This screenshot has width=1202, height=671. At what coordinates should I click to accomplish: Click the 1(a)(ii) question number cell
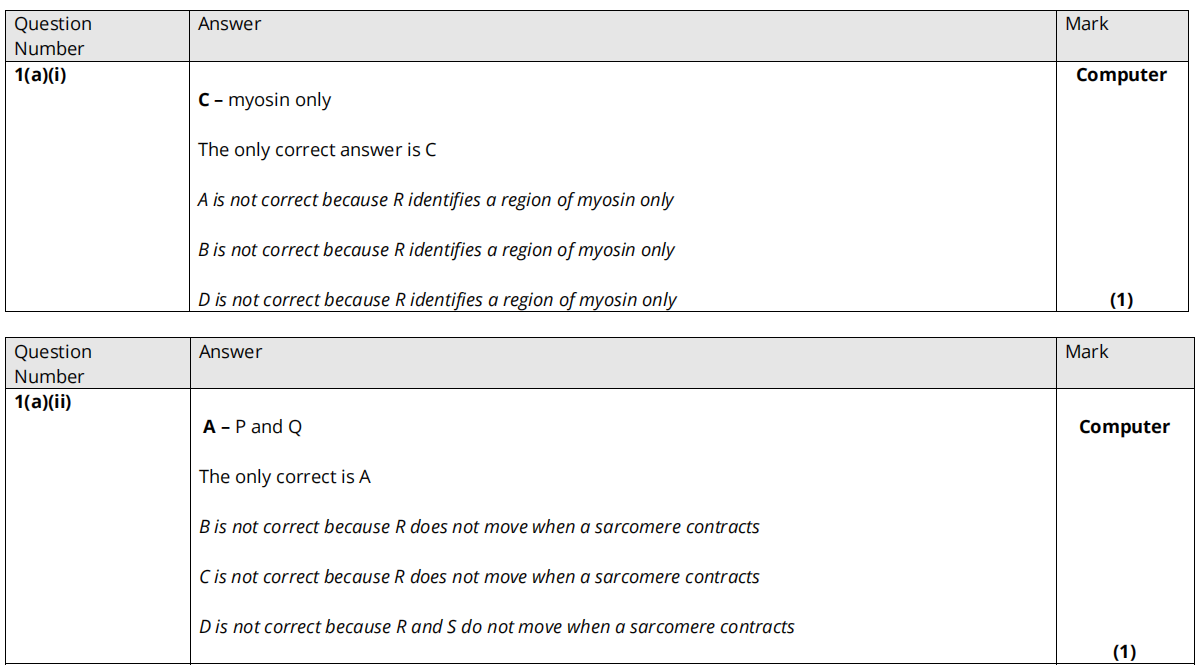43,403
